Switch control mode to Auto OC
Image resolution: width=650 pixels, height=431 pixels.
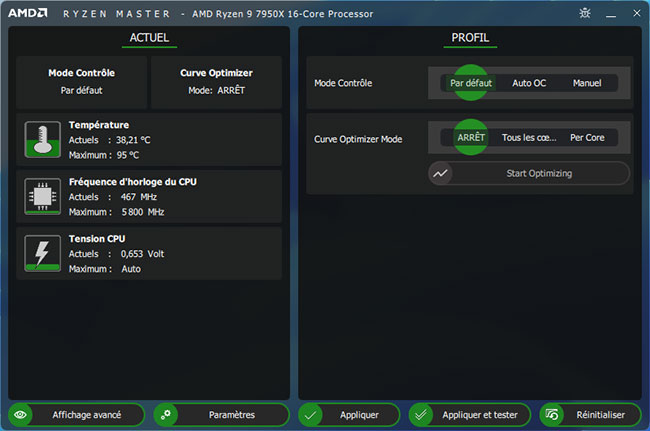(x=529, y=83)
